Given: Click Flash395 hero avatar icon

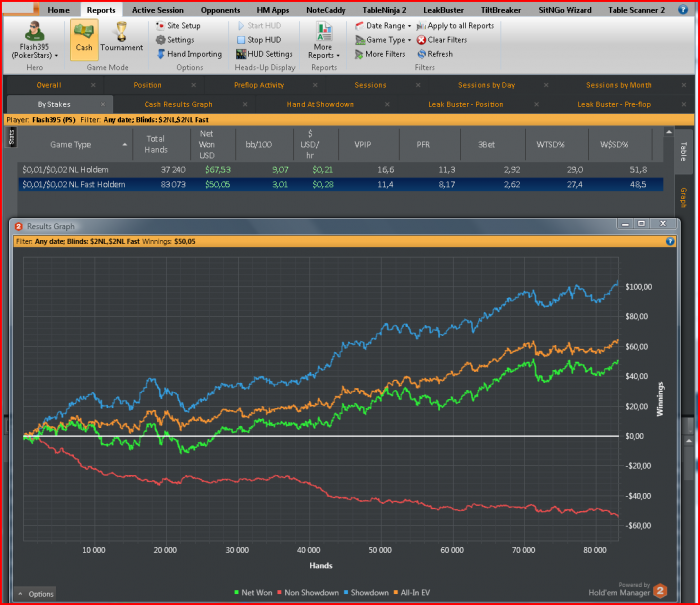Looking at the screenshot, I should [34, 31].
